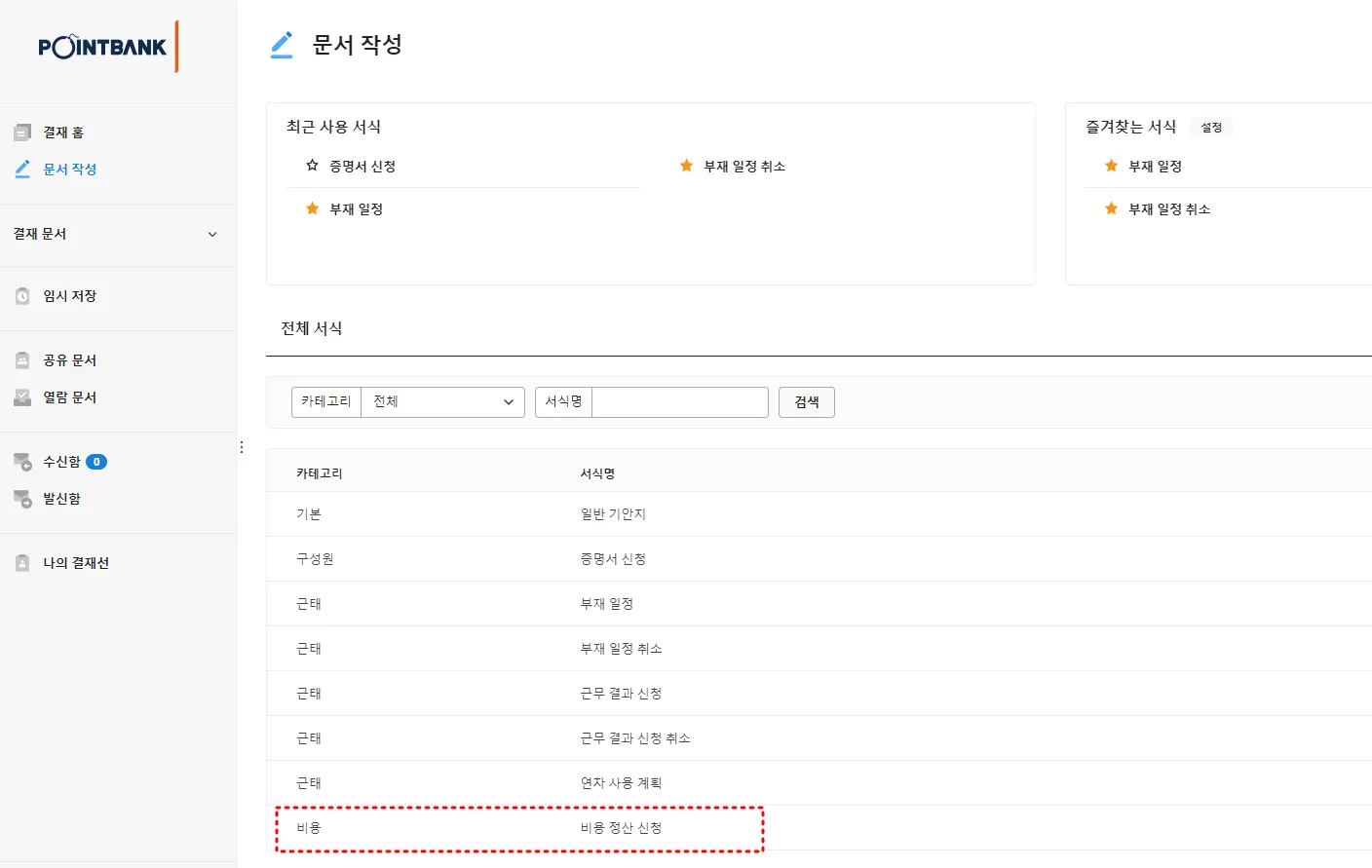Select 근무 결과 신청 취소 in the table
Image resolution: width=1372 pixels, height=868 pixels.
(x=635, y=738)
